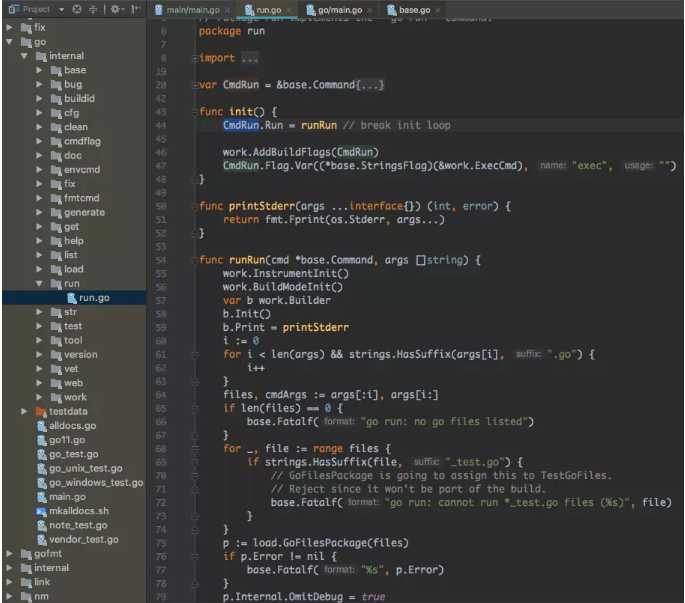Select the clean folder icon
The width and height of the screenshot is (685, 603).
tap(56, 128)
